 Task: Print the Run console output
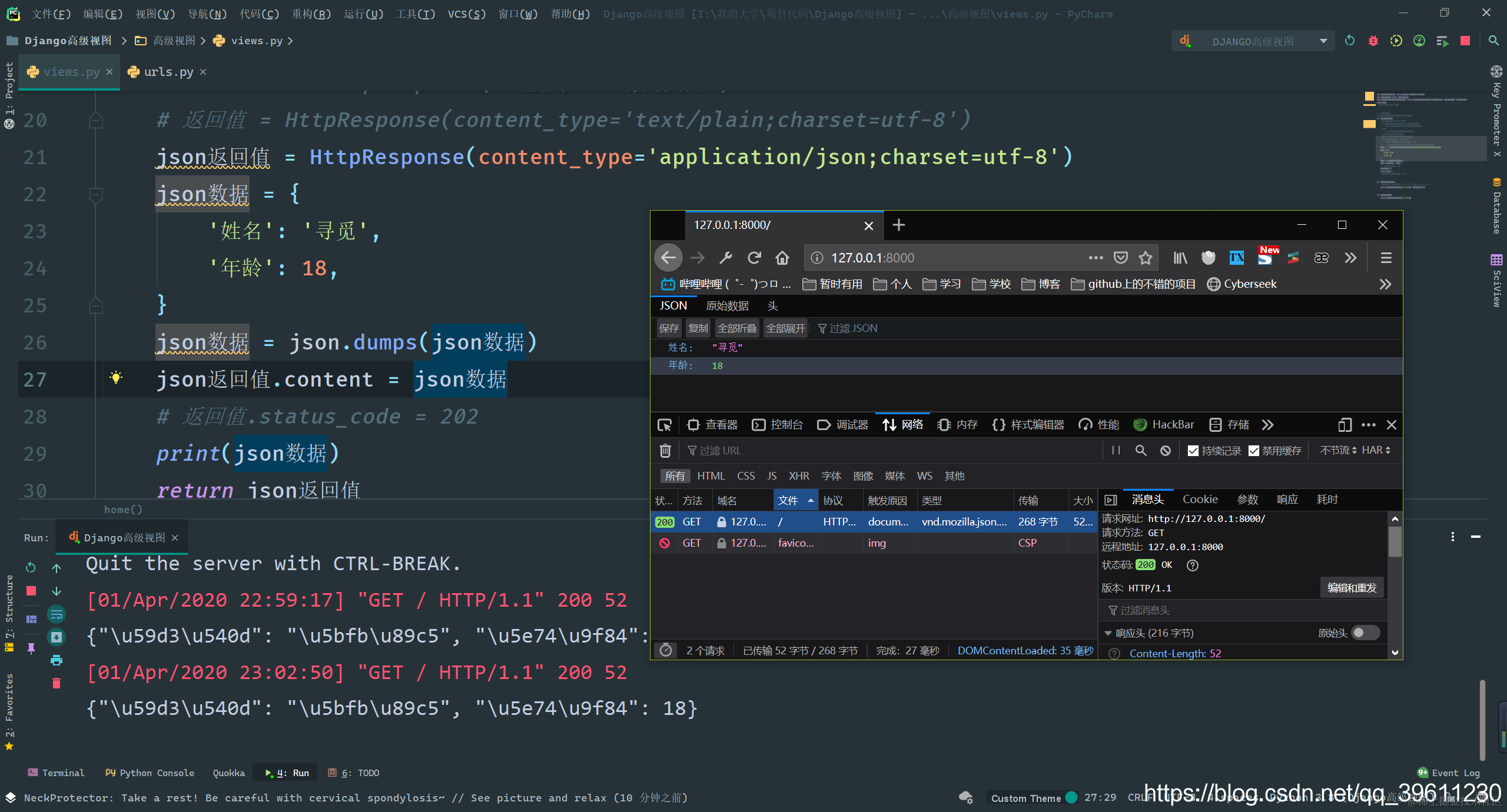point(56,660)
